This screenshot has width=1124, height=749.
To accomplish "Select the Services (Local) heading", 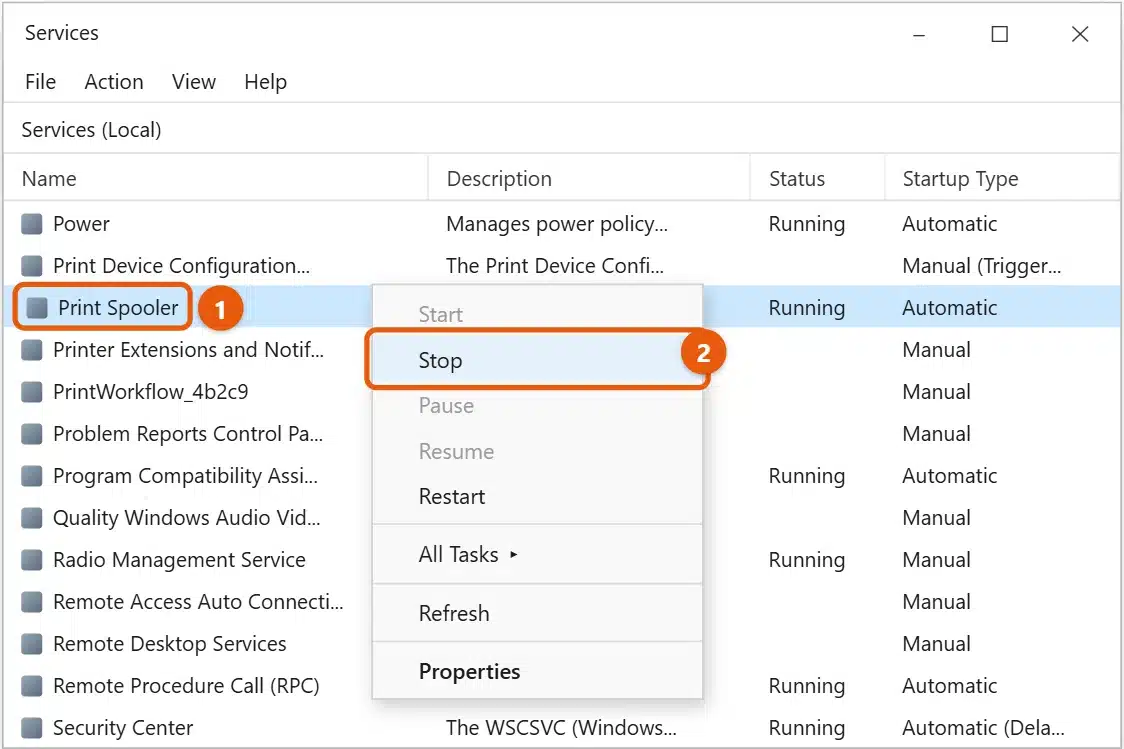I will tap(91, 130).
